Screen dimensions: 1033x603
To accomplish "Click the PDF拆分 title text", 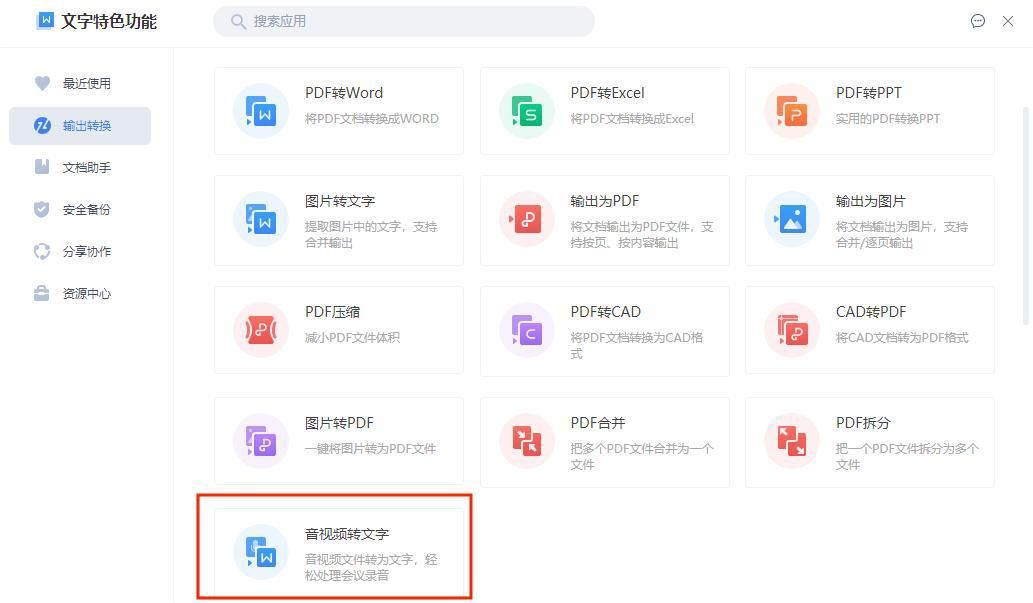I will 863,422.
